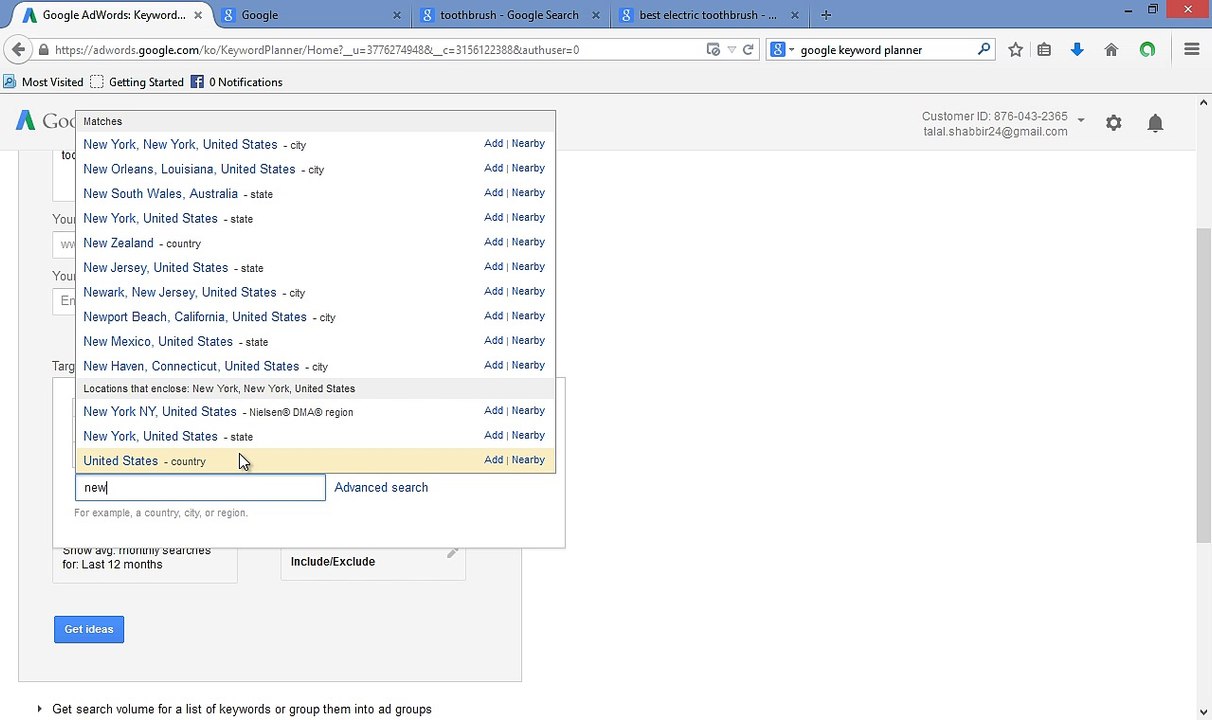
Task: Open URL history dropdown arrow
Action: pyautogui.click(x=732, y=49)
